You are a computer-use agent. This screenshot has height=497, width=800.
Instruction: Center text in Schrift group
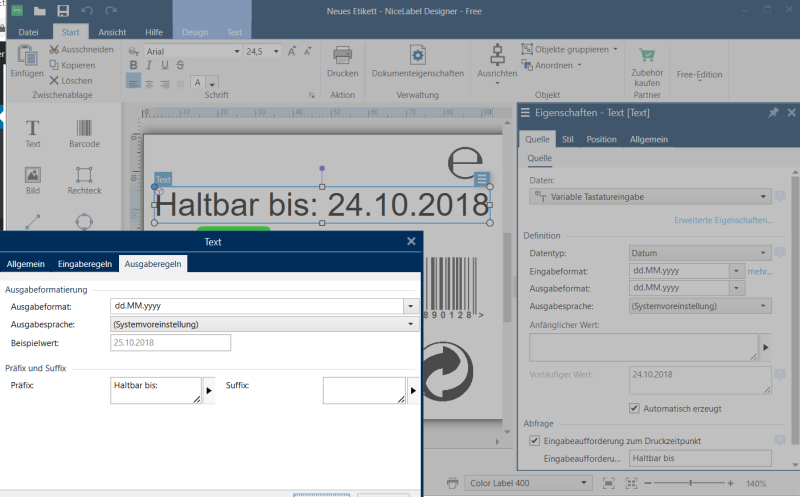coord(149,83)
